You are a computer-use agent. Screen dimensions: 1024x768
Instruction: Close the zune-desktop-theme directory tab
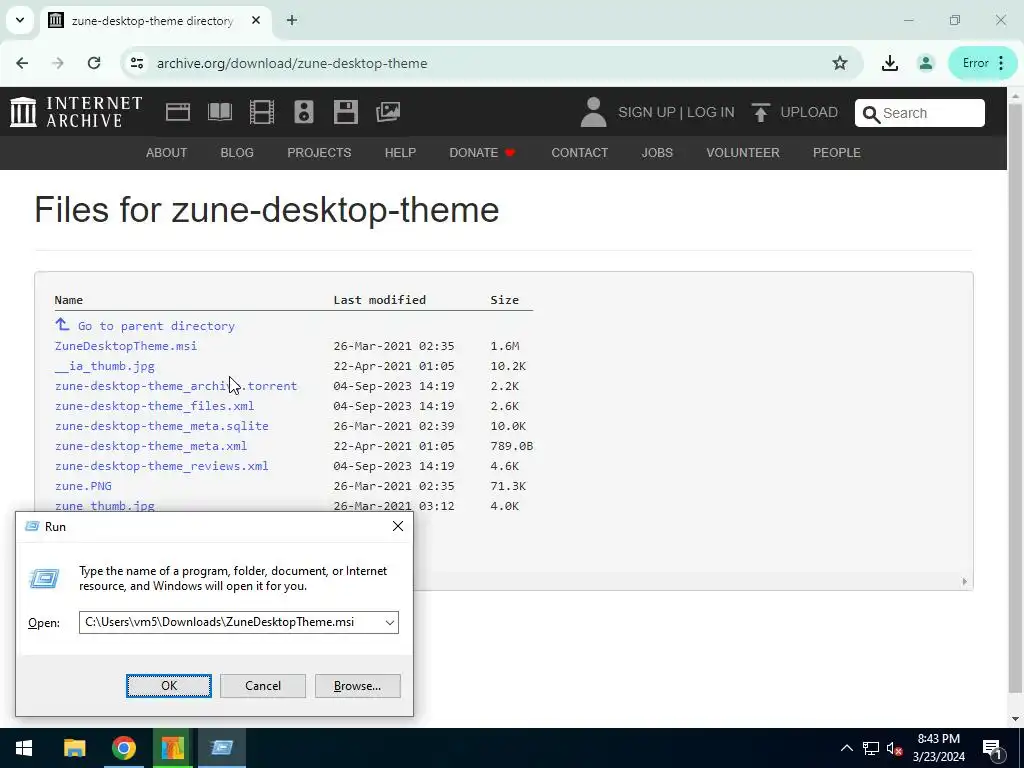pyautogui.click(x=256, y=20)
